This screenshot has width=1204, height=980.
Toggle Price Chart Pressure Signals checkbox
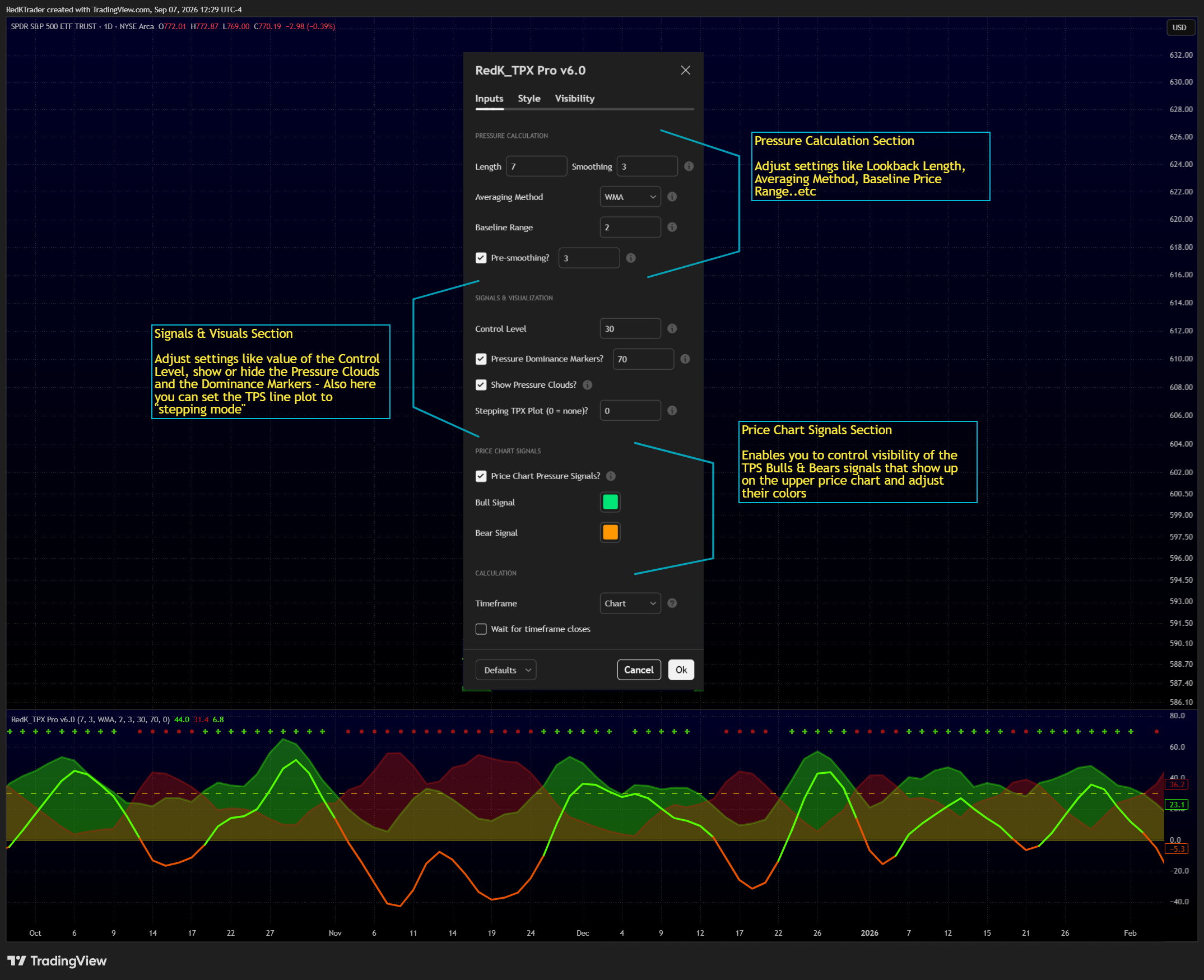(481, 476)
